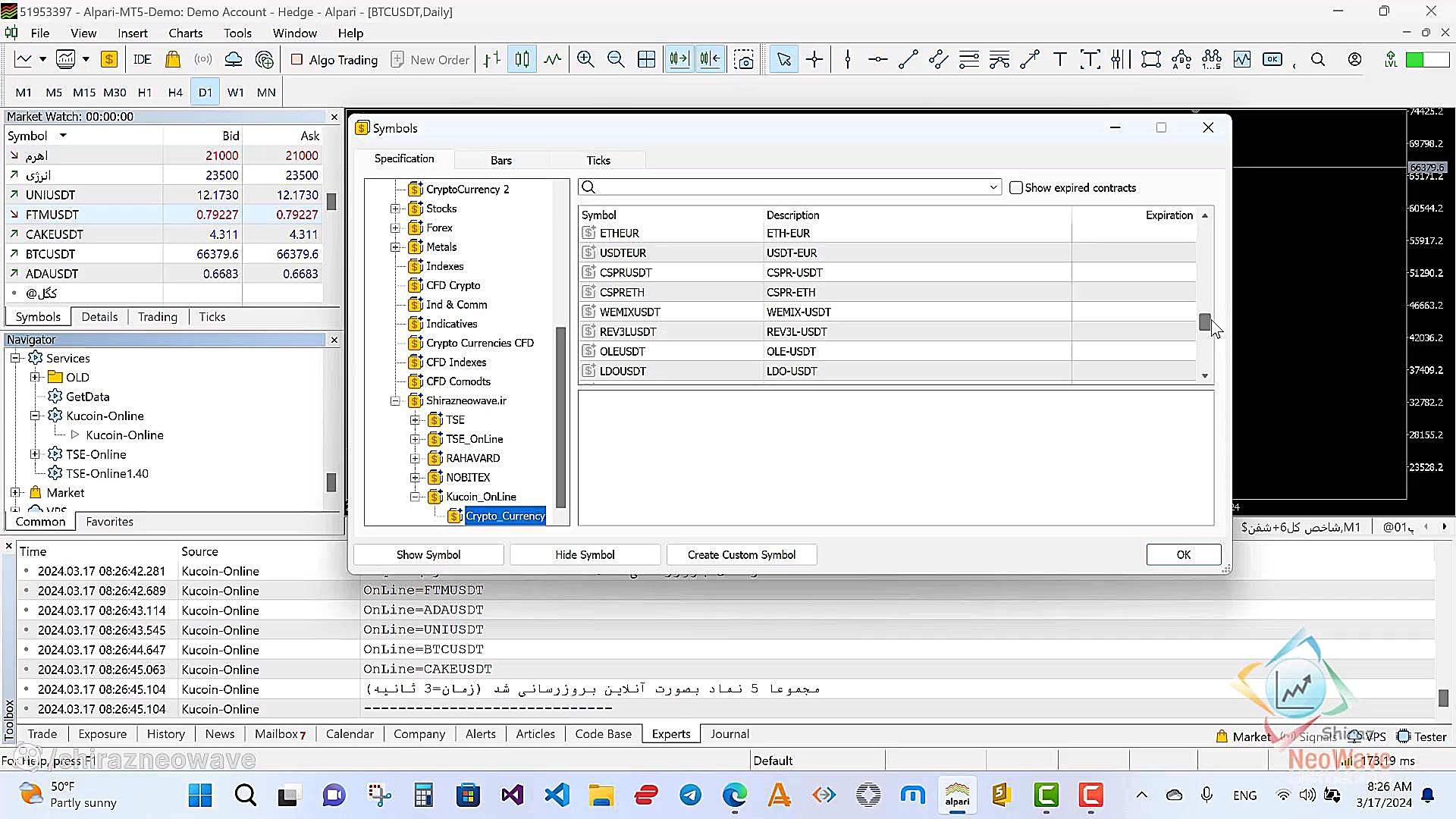Select the bar chart icon
Viewport: 1456px width, 819px height.
click(492, 59)
